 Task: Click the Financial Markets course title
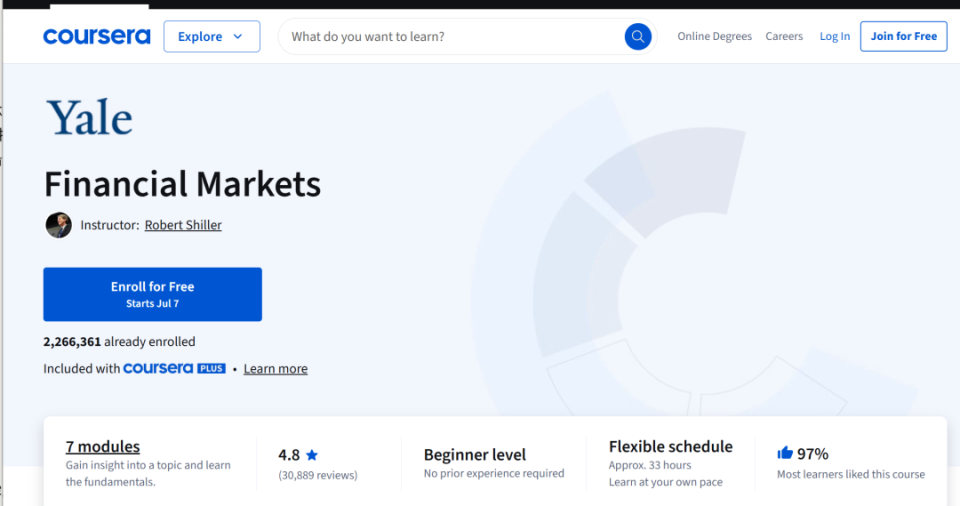(x=182, y=184)
